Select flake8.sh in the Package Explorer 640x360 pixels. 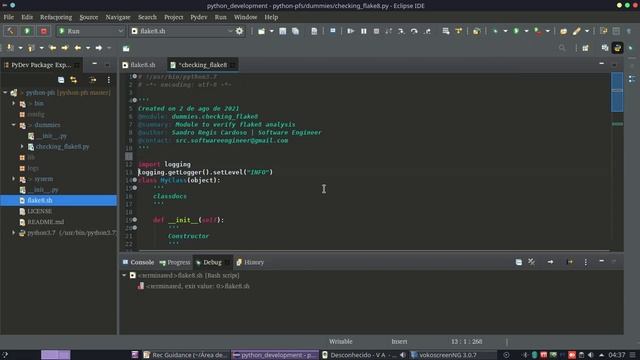pyautogui.click(x=58, y=200)
